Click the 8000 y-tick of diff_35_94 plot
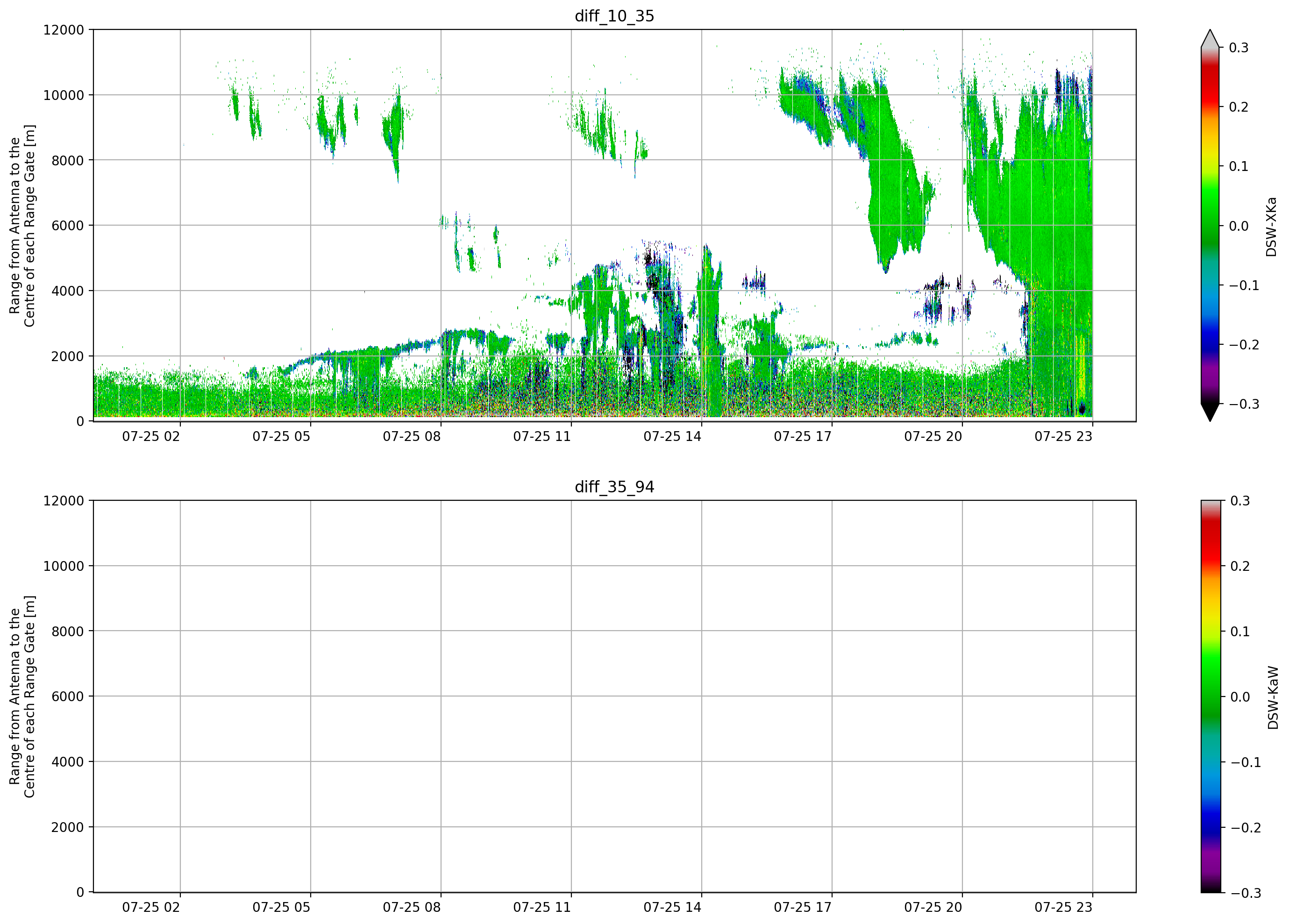This screenshot has height=924, width=1289. click(68, 632)
